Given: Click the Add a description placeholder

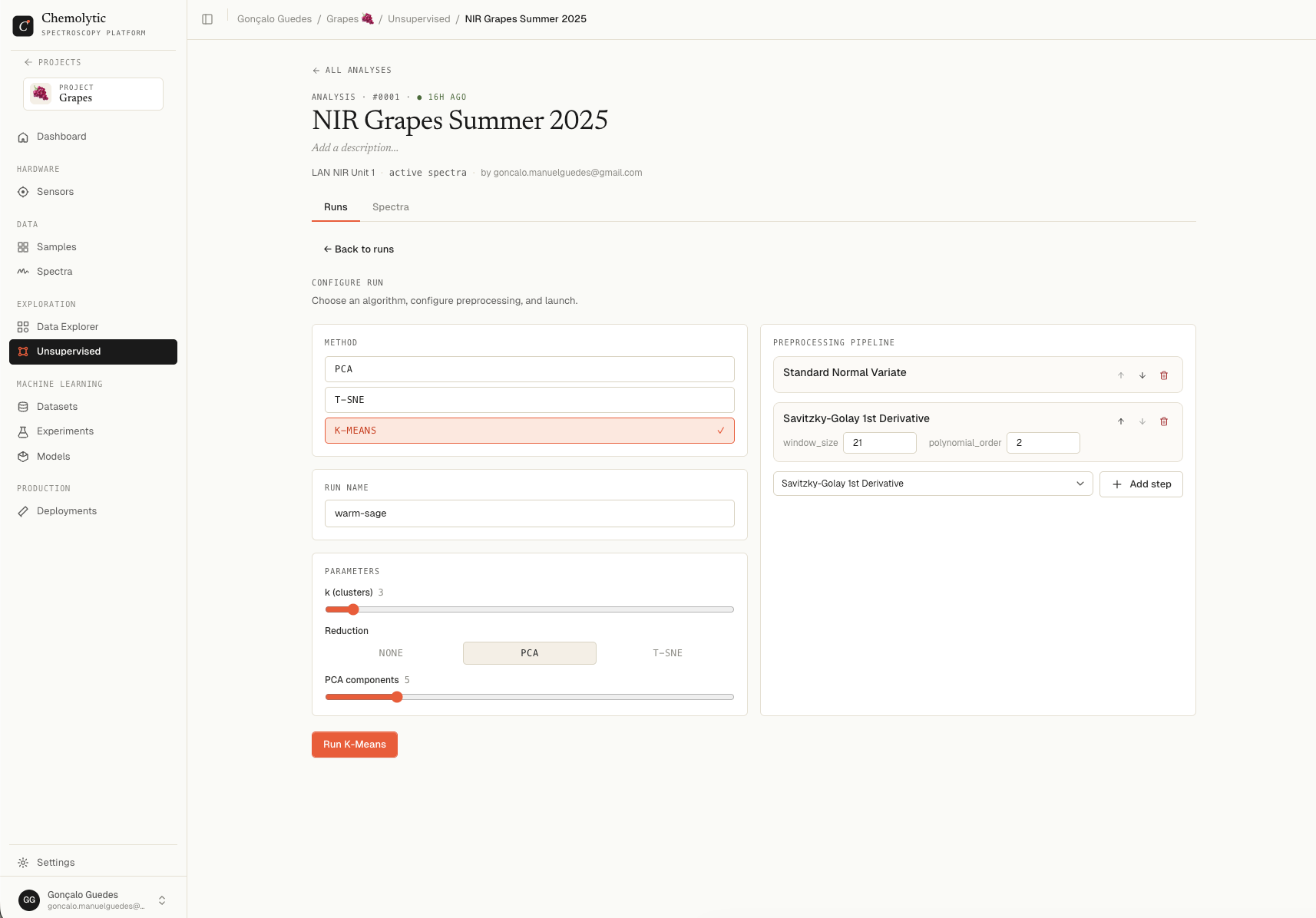Looking at the screenshot, I should click(355, 148).
